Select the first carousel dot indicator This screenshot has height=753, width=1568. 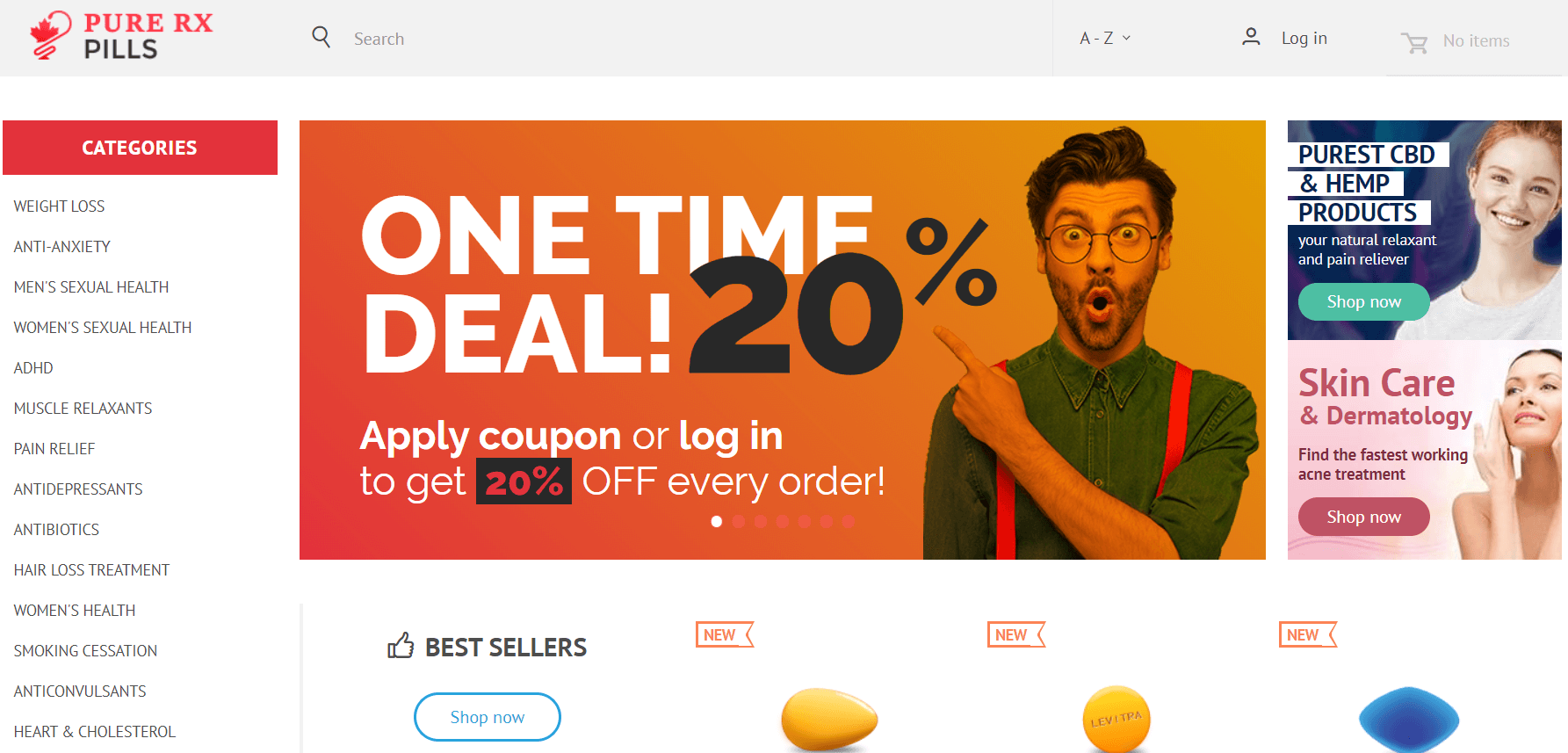coord(717,522)
